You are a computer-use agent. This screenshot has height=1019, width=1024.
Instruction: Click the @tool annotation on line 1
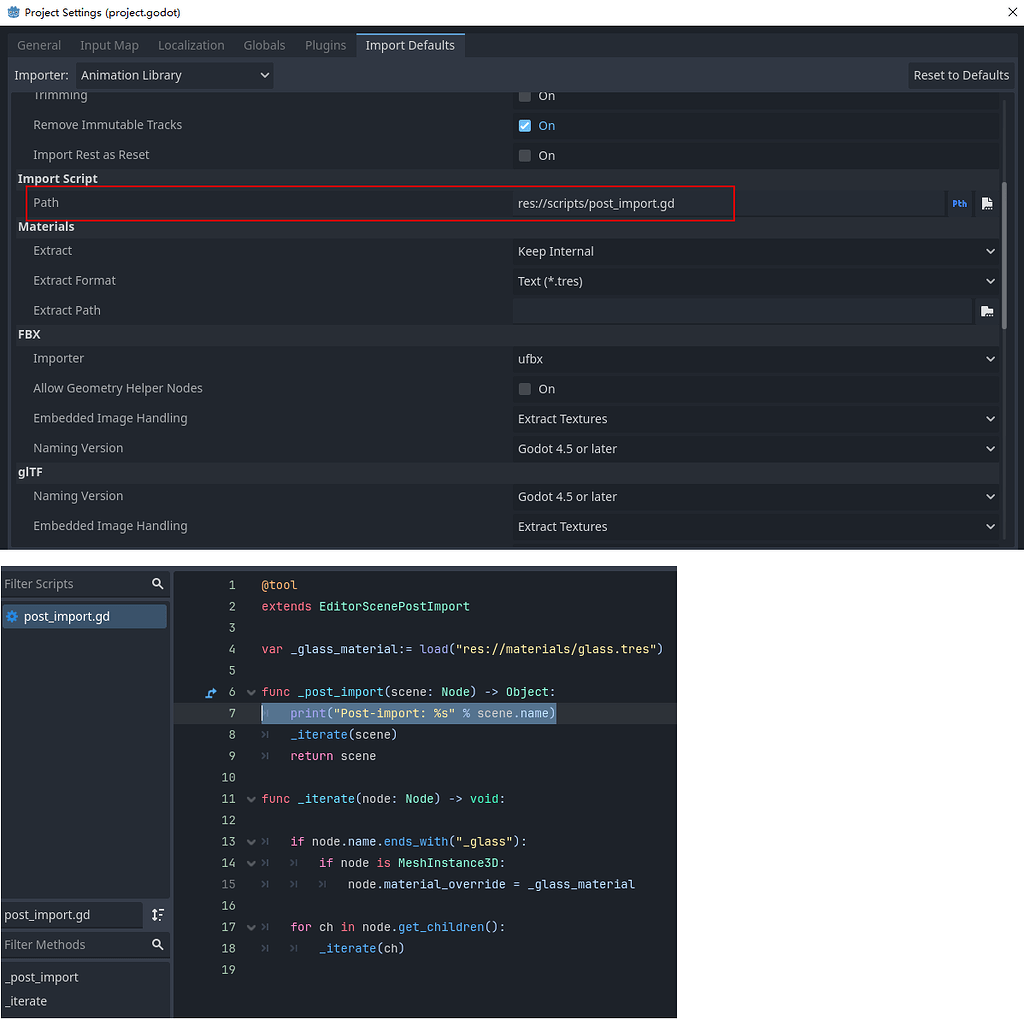pos(279,585)
